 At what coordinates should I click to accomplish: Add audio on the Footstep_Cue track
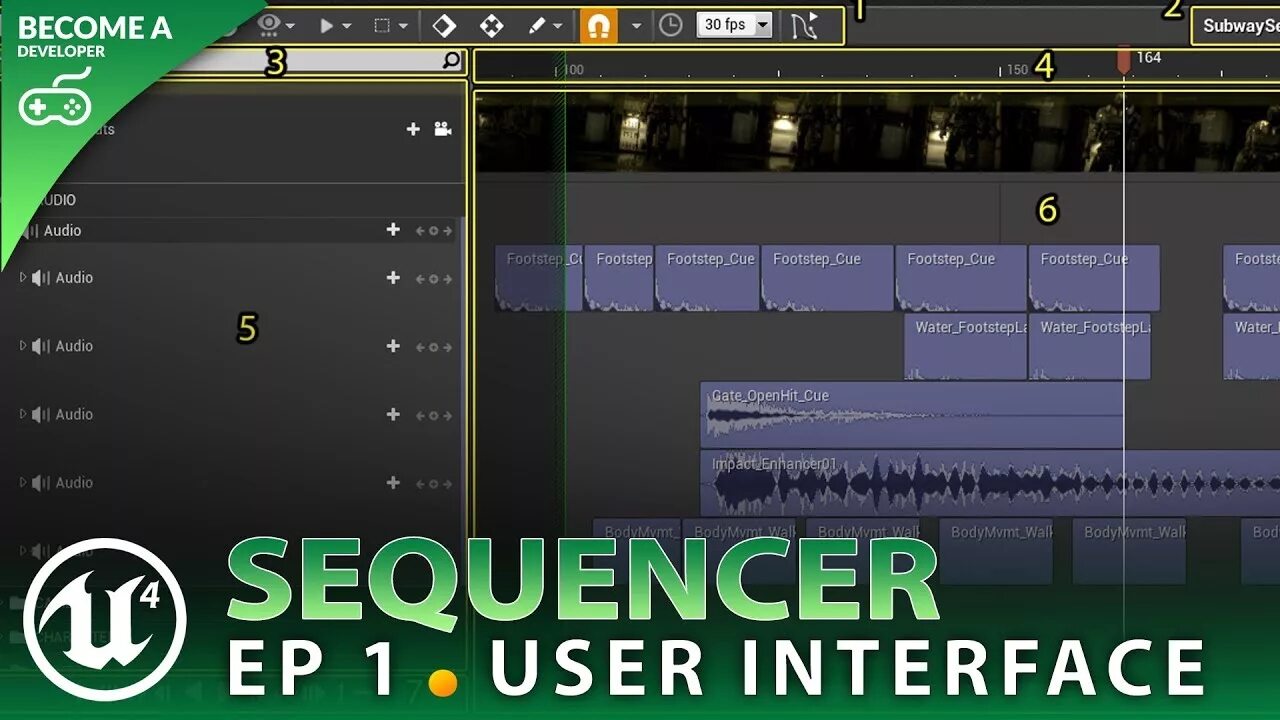pyautogui.click(x=393, y=278)
